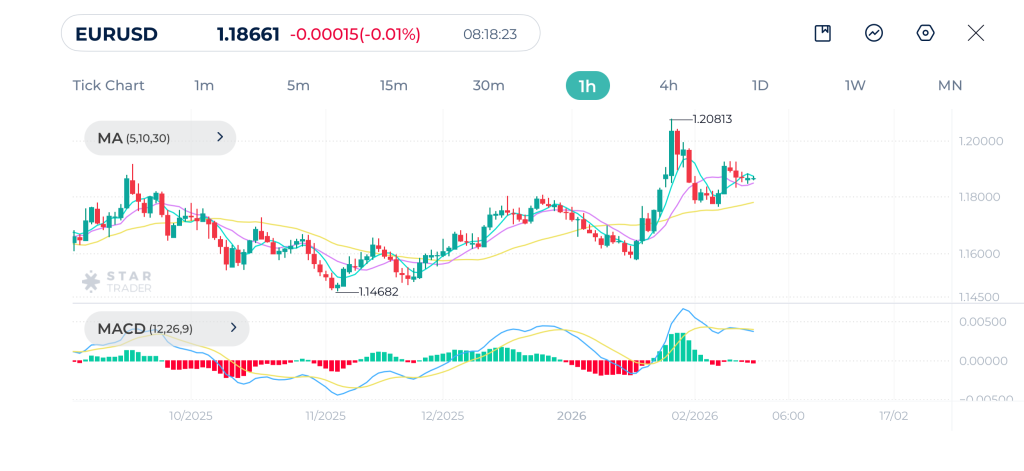Select the MN monthly timeframe

click(x=950, y=86)
